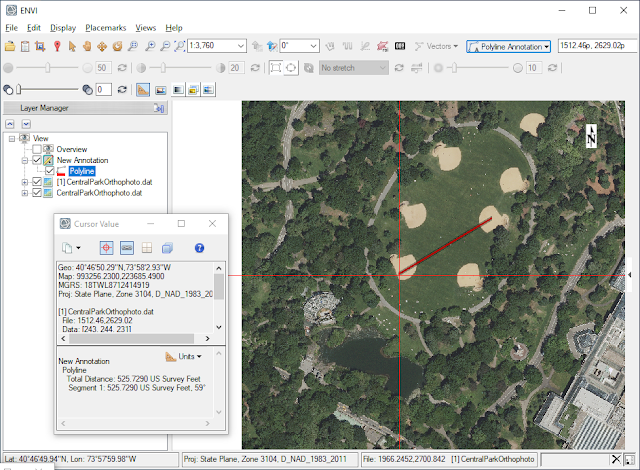Open the Data Manager clipboard icon

click(25, 46)
